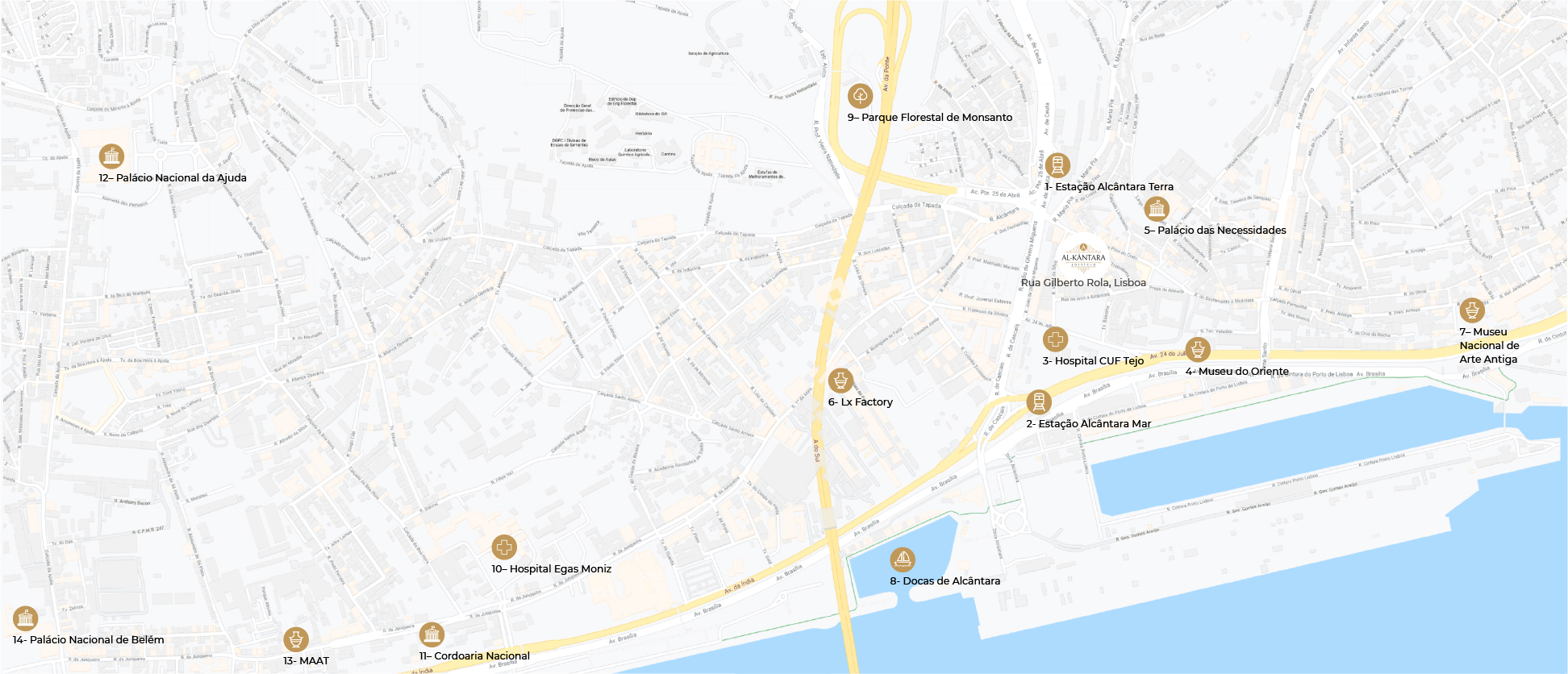The image size is (1568, 674).
Task: Click the Estação Alcântara Mar train icon
Action: (1039, 402)
